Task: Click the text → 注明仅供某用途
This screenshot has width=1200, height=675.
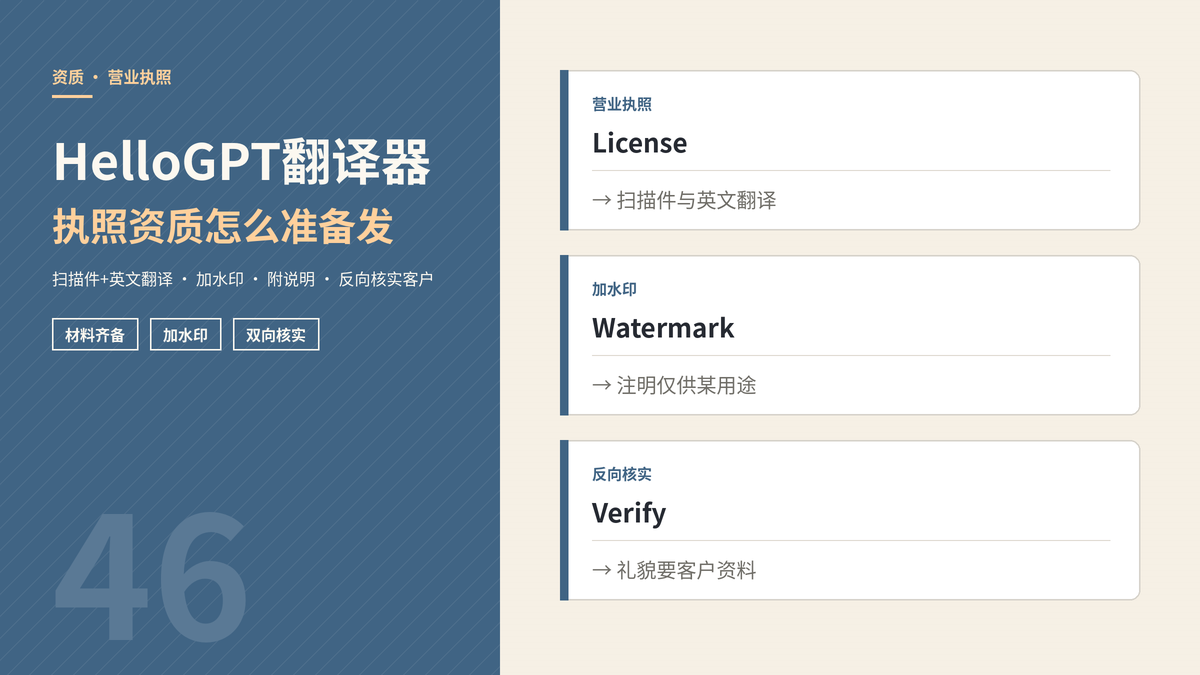Action: 674,385
